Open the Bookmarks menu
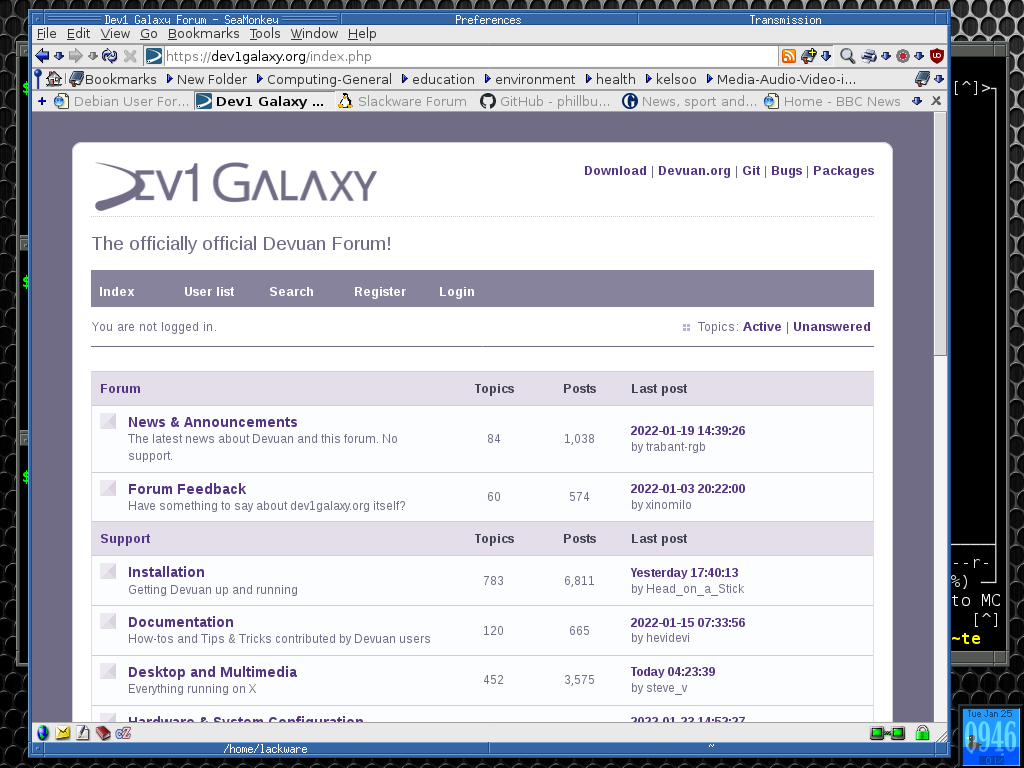 203,33
